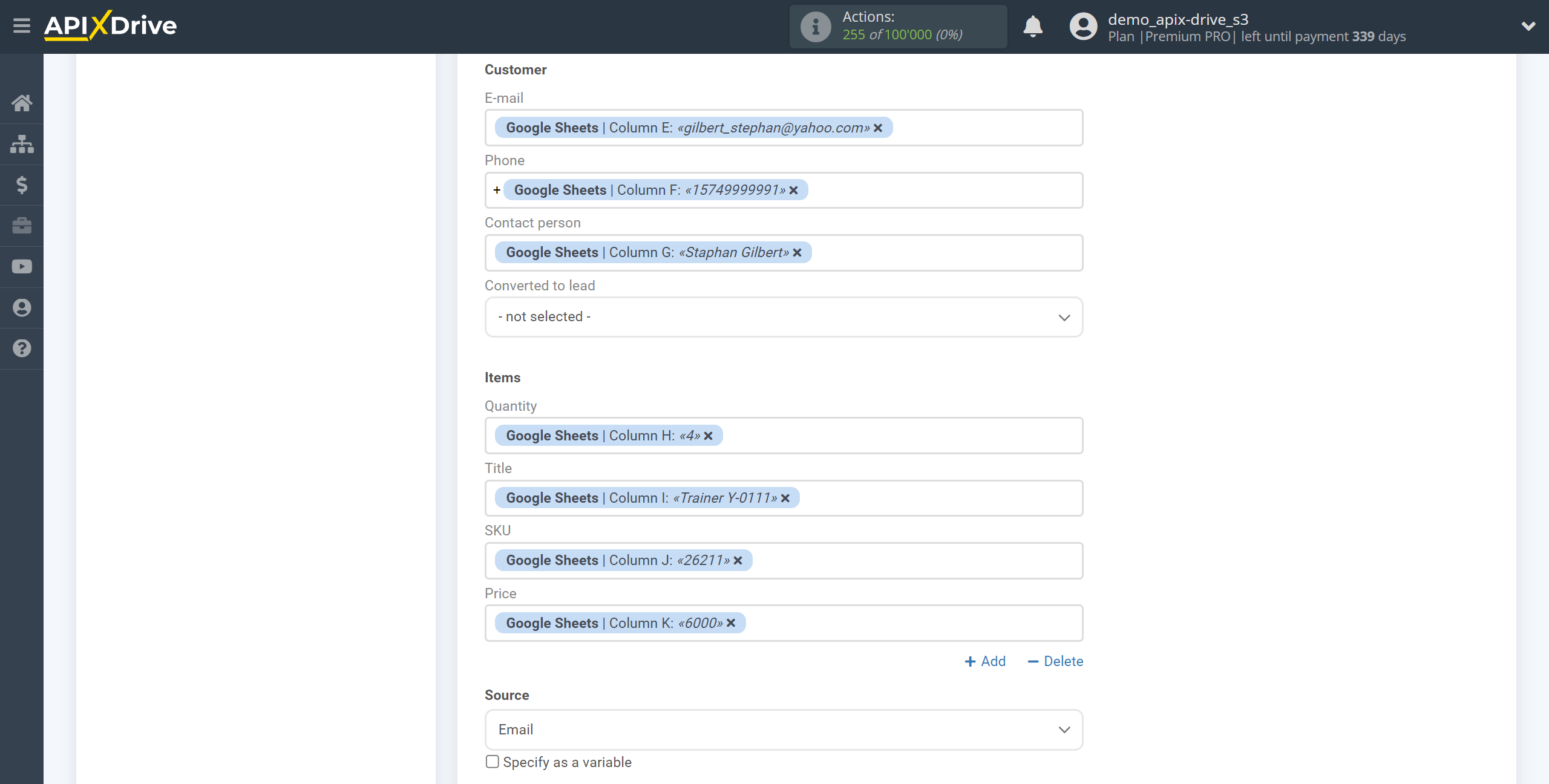
Task: Remove Column E email tag
Action: pos(877,127)
